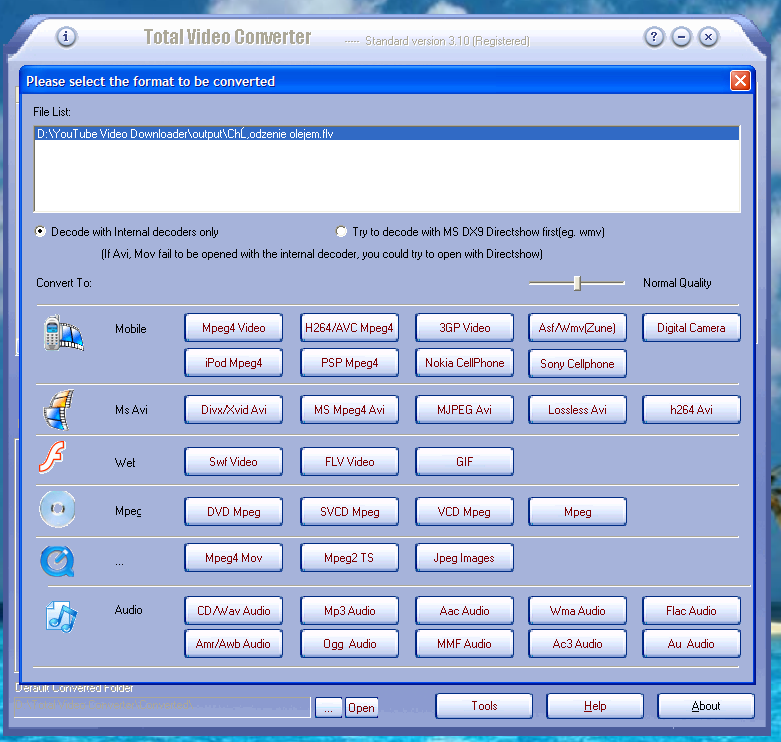Image resolution: width=781 pixels, height=742 pixels.
Task: Choose Flac Audio format
Action: click(x=691, y=611)
